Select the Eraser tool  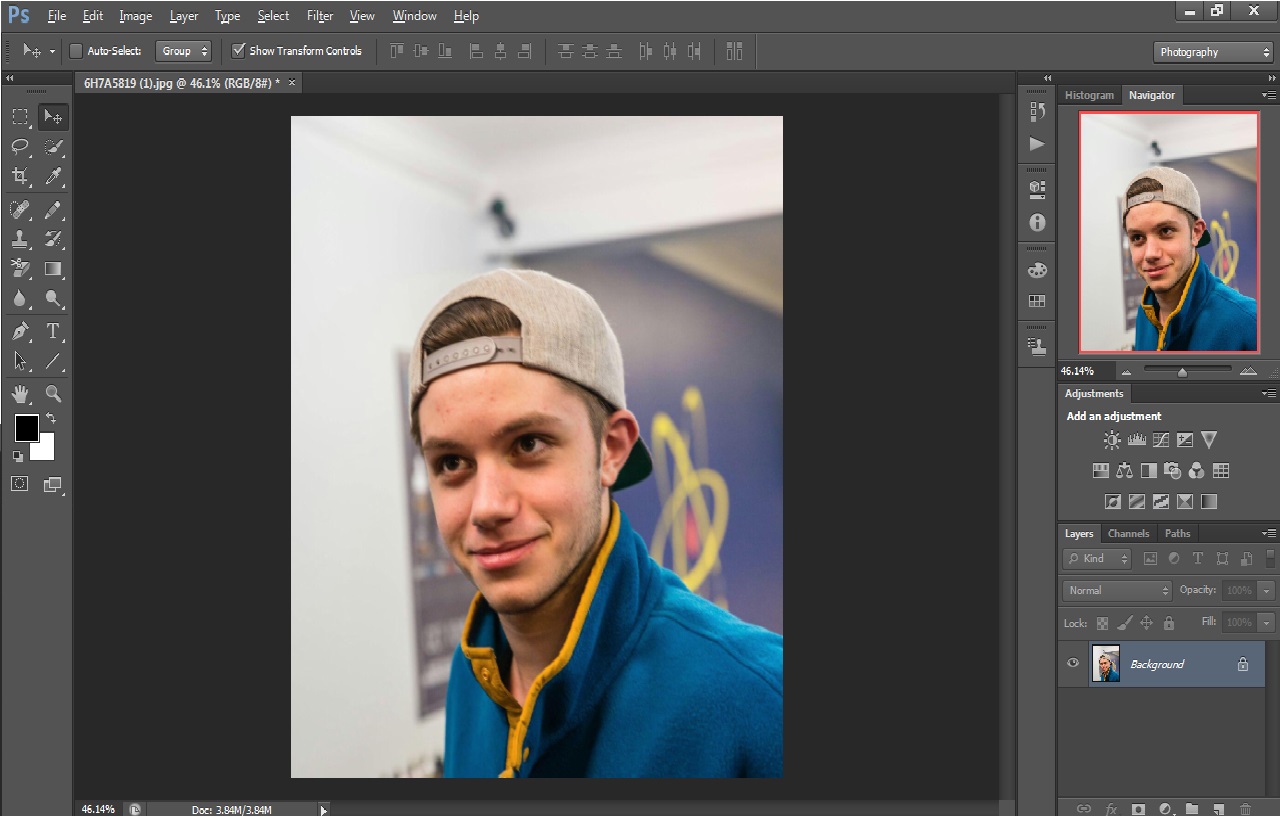pyautogui.click(x=20, y=269)
